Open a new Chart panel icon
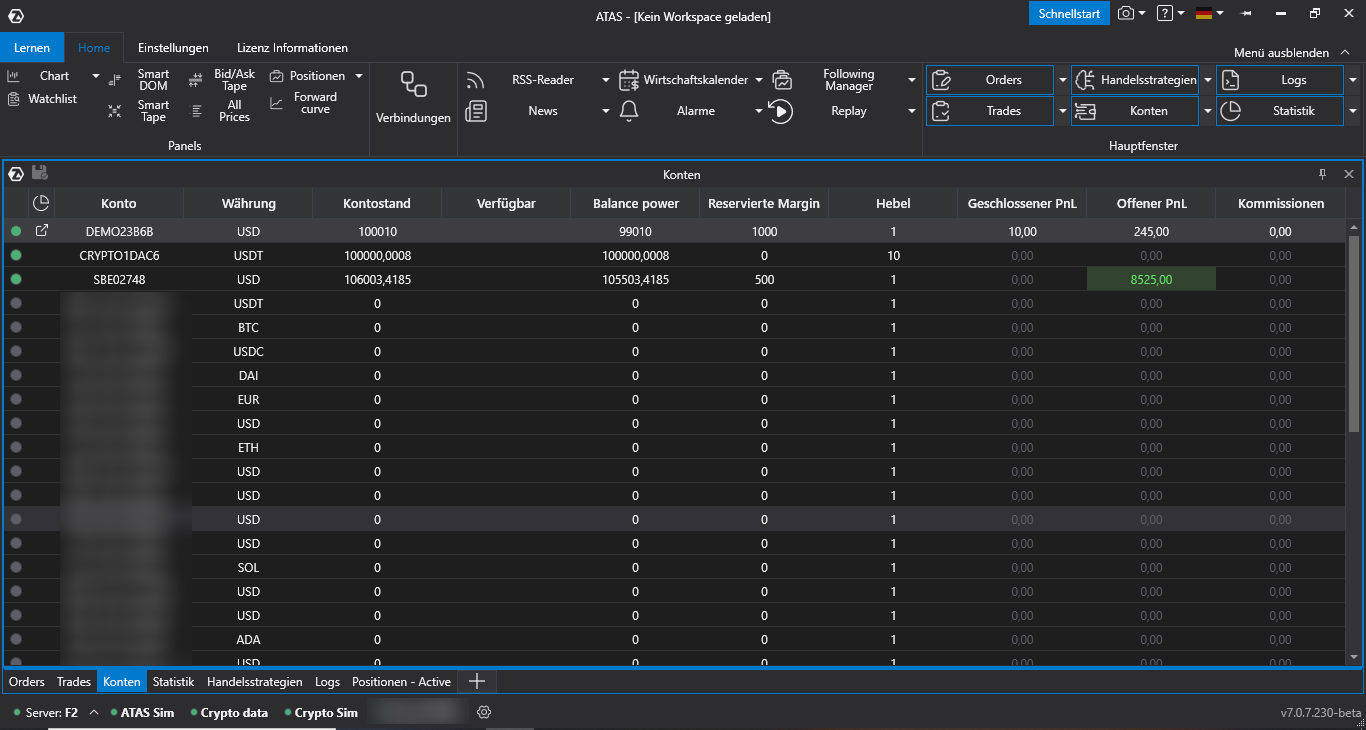 [13, 76]
